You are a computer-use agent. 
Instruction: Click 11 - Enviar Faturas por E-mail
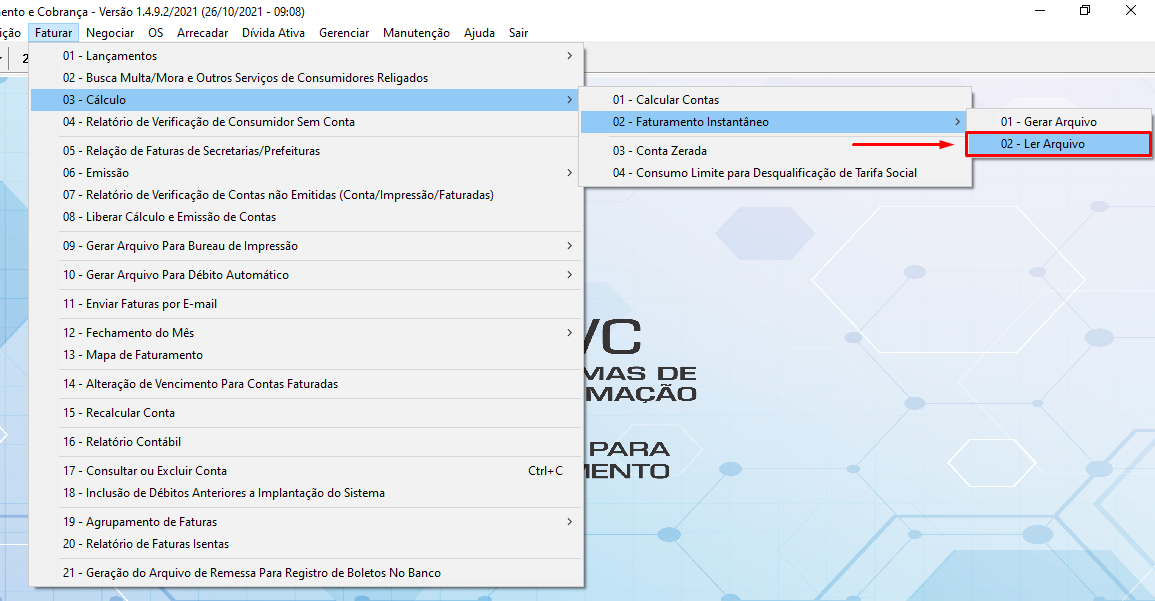[x=140, y=304]
